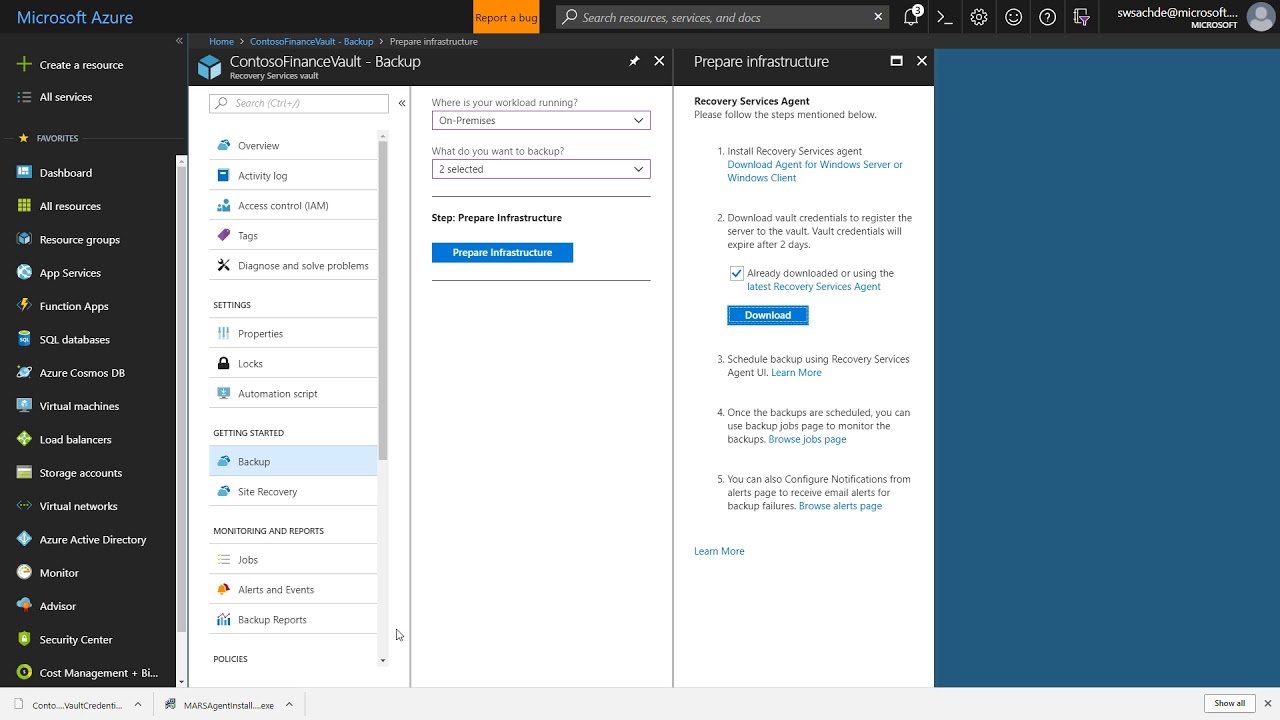Click ContosoFinanceVault - Backup breadcrumb
The image size is (1280, 720).
311,42
